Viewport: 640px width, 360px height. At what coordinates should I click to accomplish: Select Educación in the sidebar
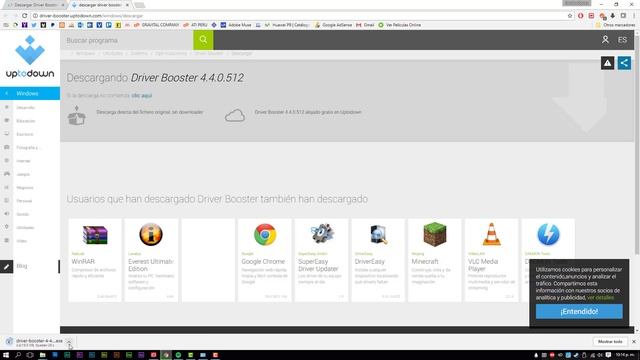pos(26,121)
